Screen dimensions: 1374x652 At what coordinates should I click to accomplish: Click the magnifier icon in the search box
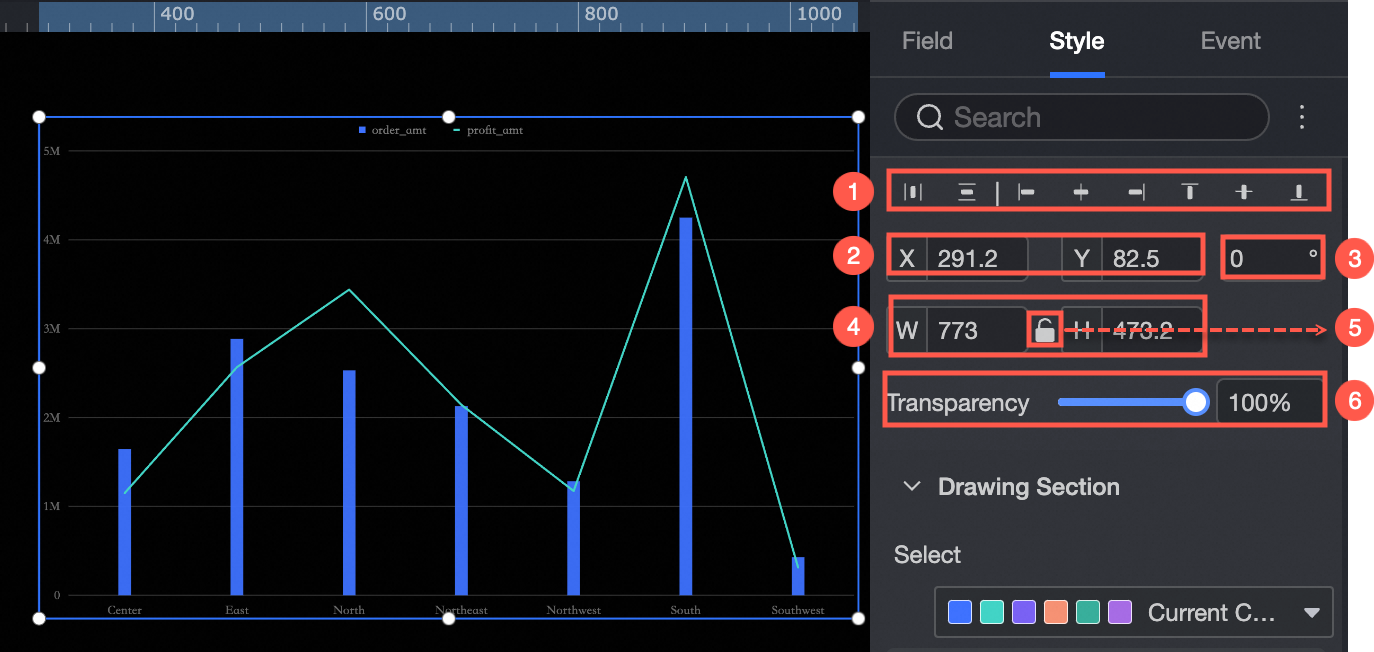click(x=930, y=117)
